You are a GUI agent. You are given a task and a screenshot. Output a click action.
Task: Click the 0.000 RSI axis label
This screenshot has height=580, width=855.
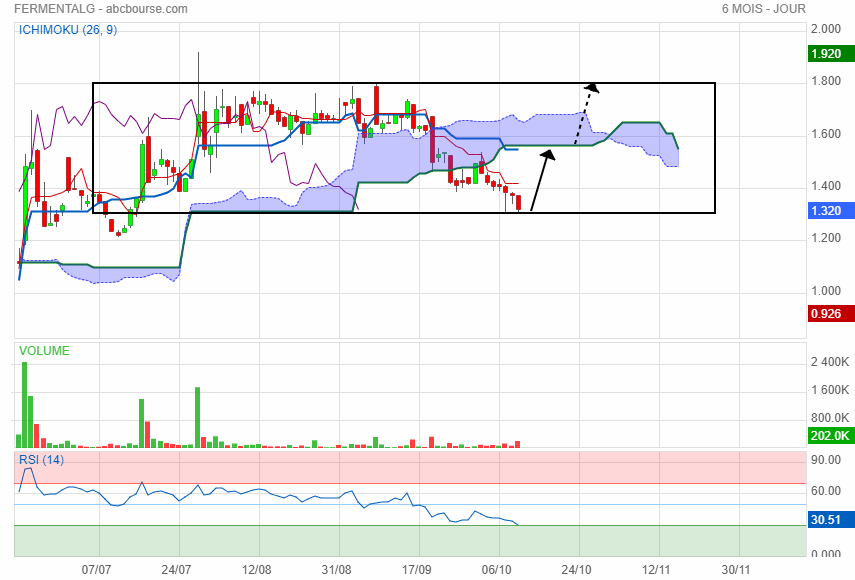pos(826,554)
